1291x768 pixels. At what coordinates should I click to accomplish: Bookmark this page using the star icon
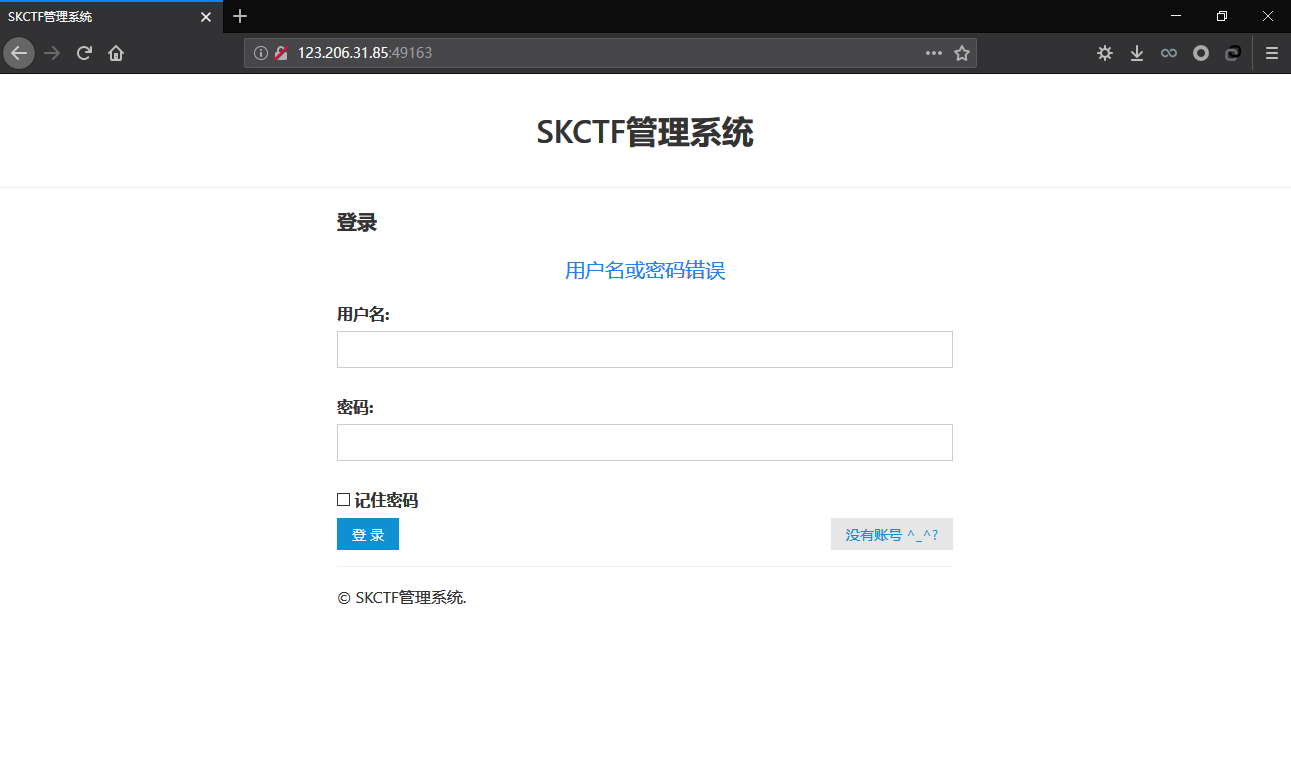coord(960,52)
